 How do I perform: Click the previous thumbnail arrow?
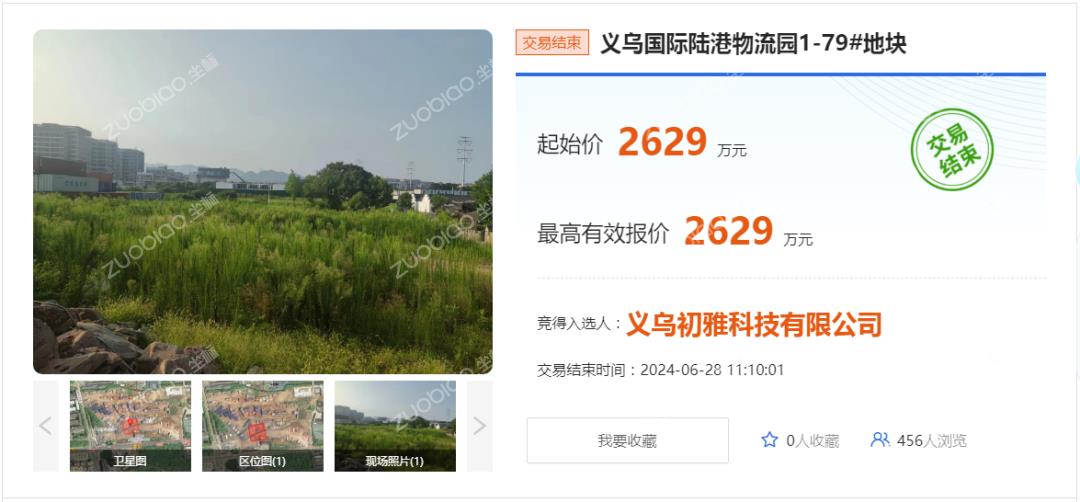click(45, 426)
